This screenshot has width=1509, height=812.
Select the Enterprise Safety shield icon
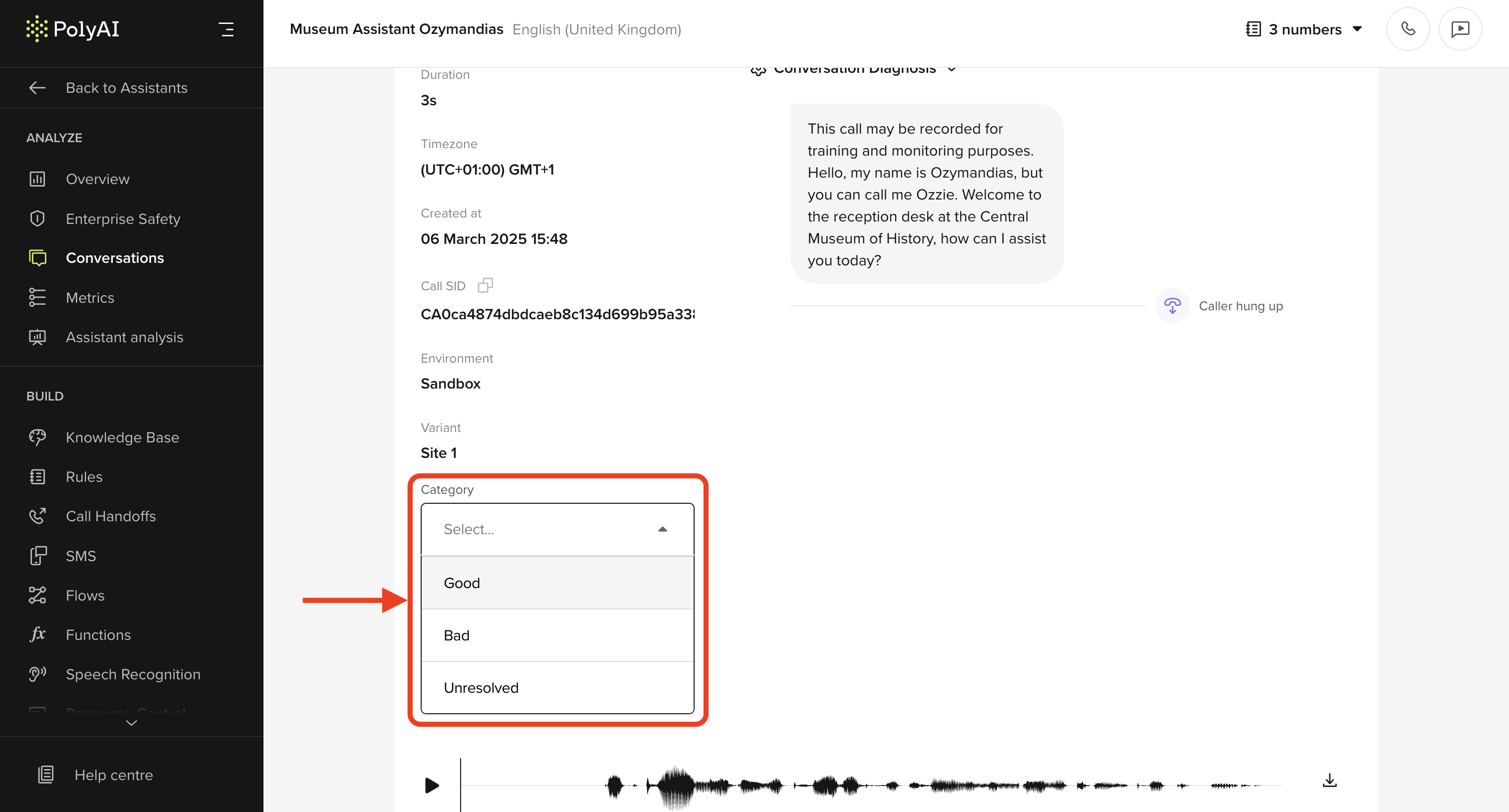(37, 218)
